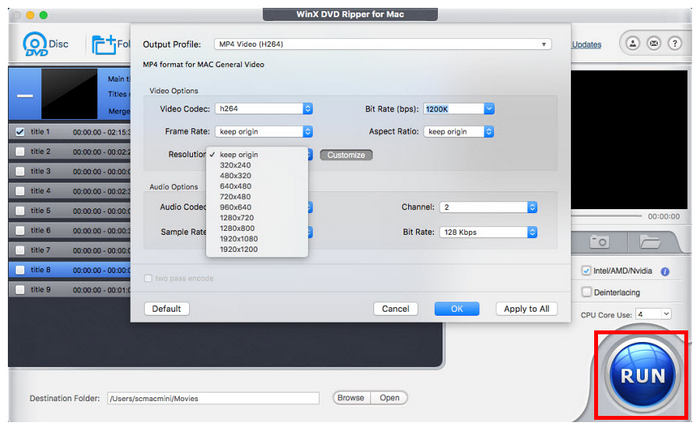Uncheck the title 1 checkbox
The image size is (700, 430).
coord(20,132)
